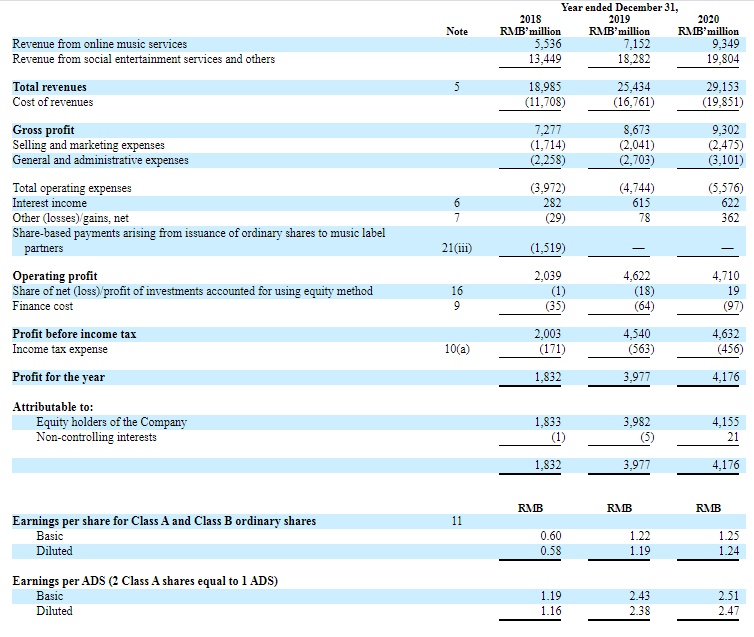Click the 2020 diluted earnings per ADS 2.47

729,611
